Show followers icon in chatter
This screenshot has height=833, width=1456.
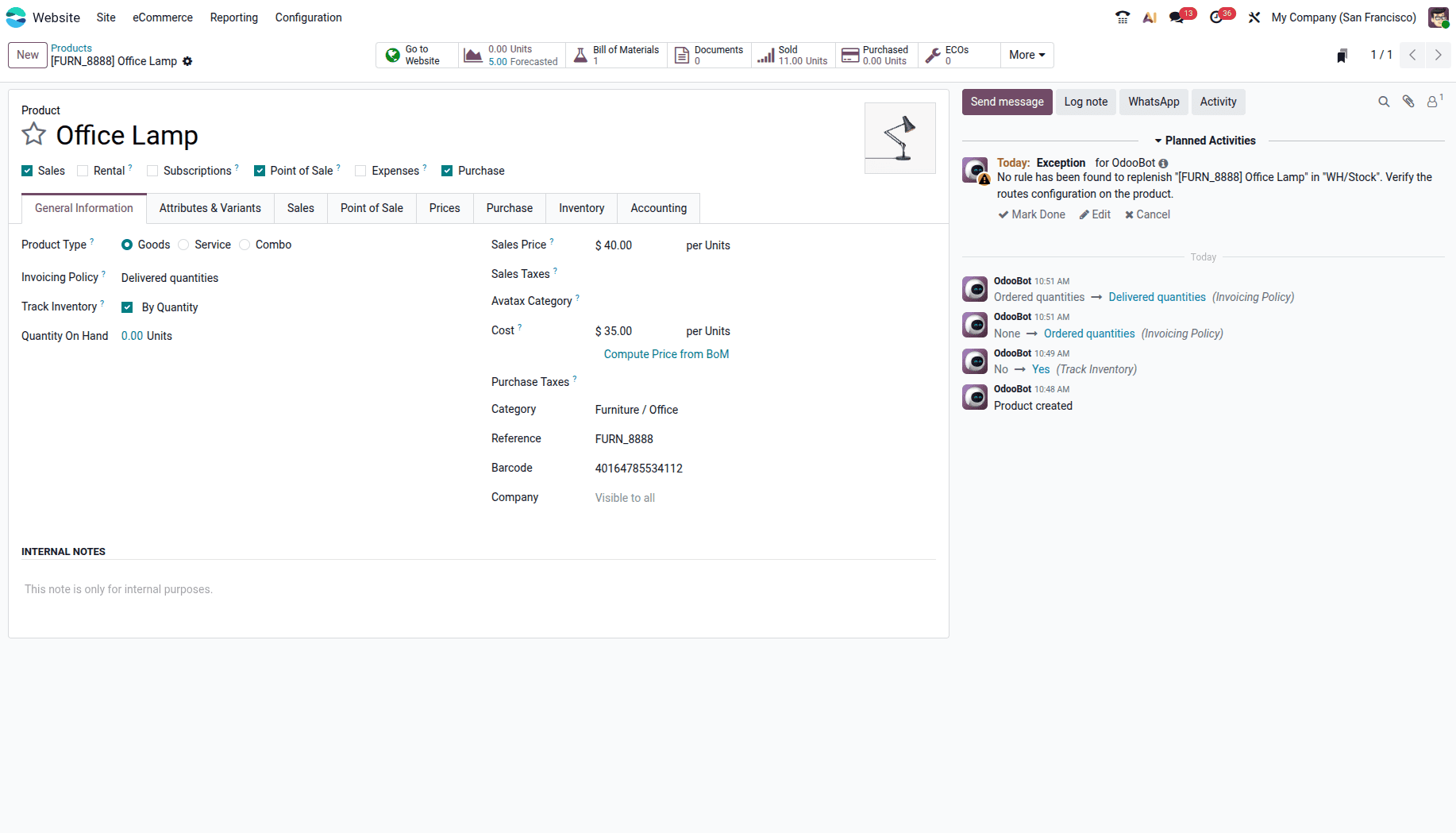[1434, 102]
